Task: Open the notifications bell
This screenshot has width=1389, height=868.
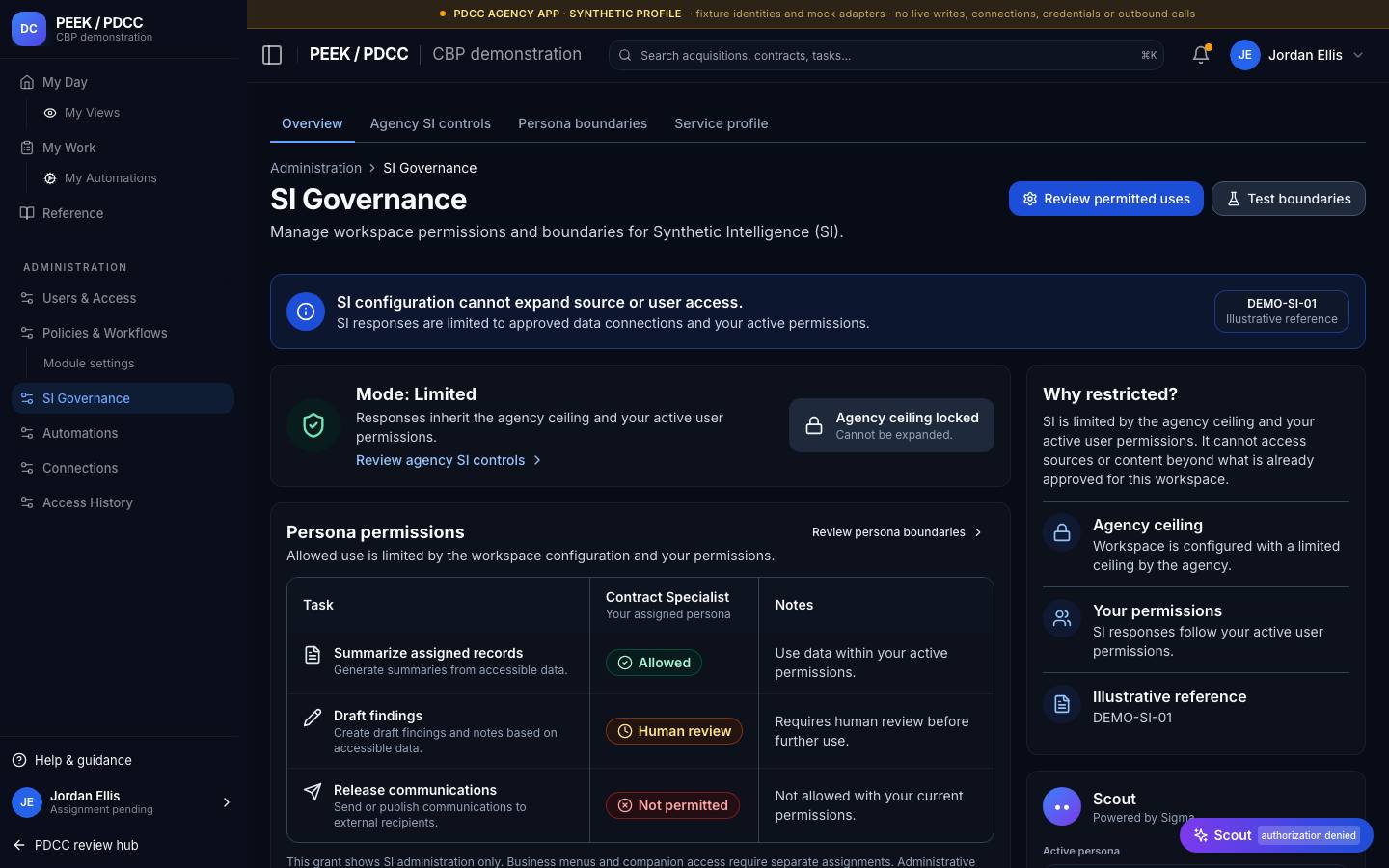Action: [x=1201, y=55]
